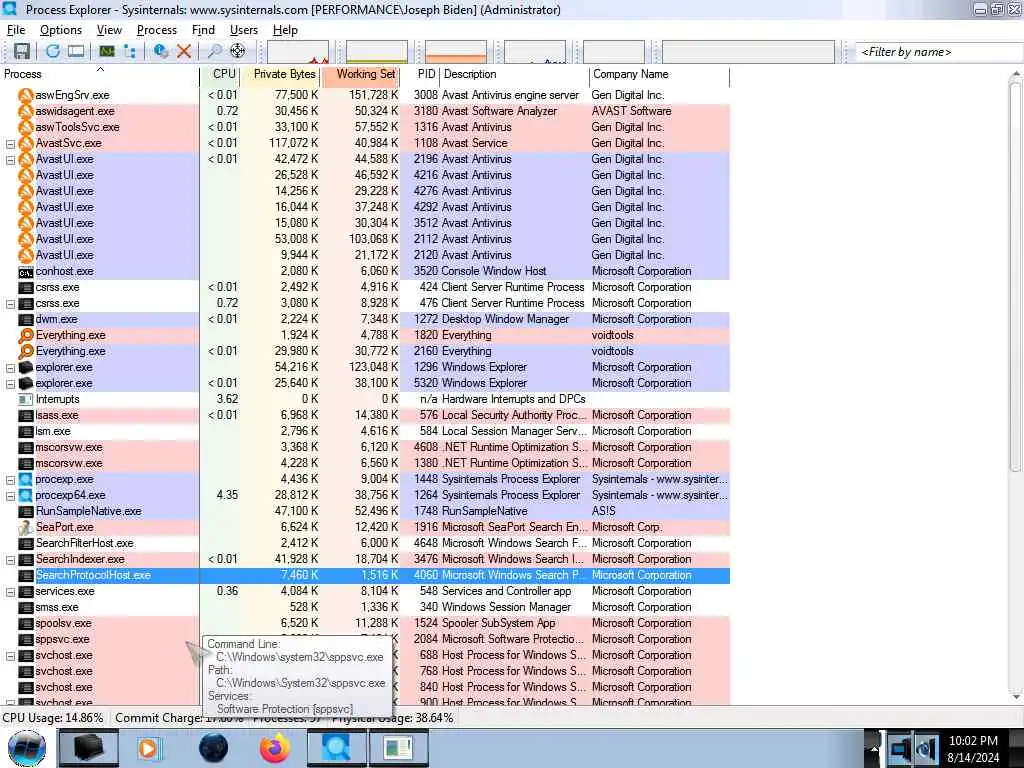1024x768 pixels.
Task: Open the File menu
Action: click(16, 30)
